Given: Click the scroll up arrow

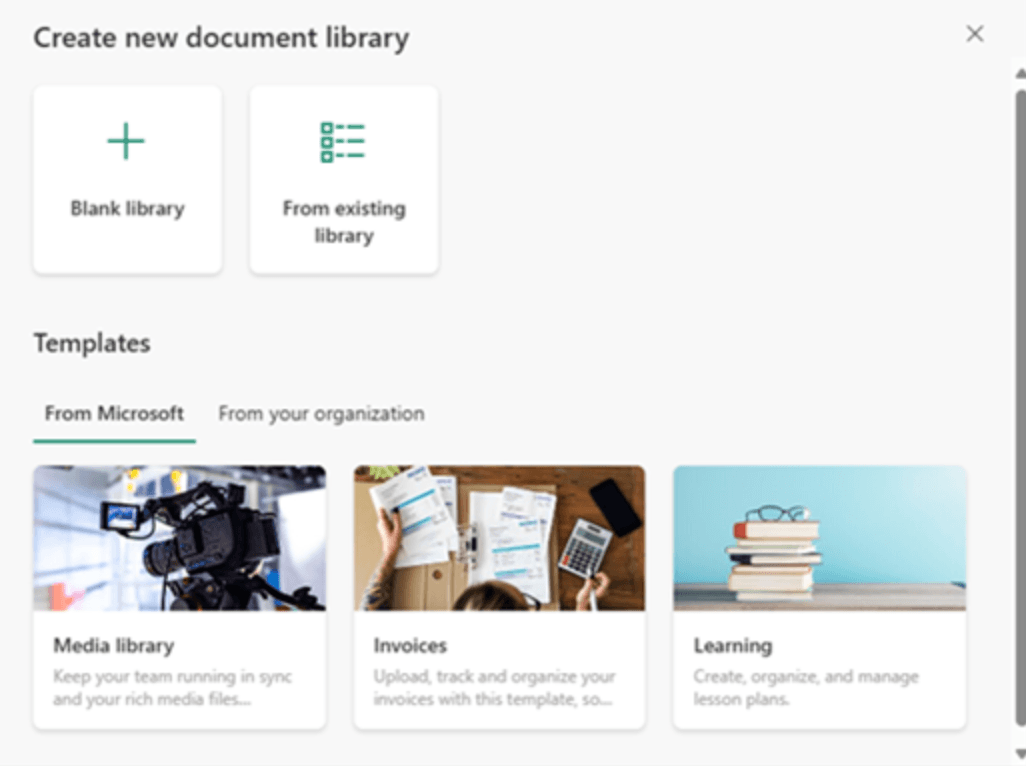Looking at the screenshot, I should (x=1020, y=74).
